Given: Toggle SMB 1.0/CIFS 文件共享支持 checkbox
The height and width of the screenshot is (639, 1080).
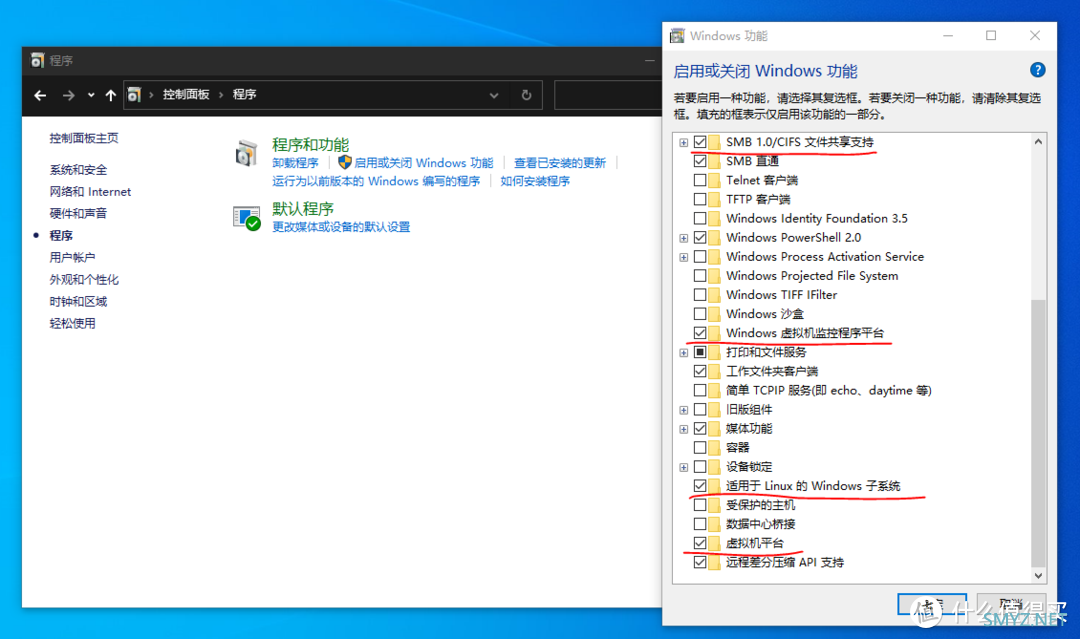Looking at the screenshot, I should [700, 142].
